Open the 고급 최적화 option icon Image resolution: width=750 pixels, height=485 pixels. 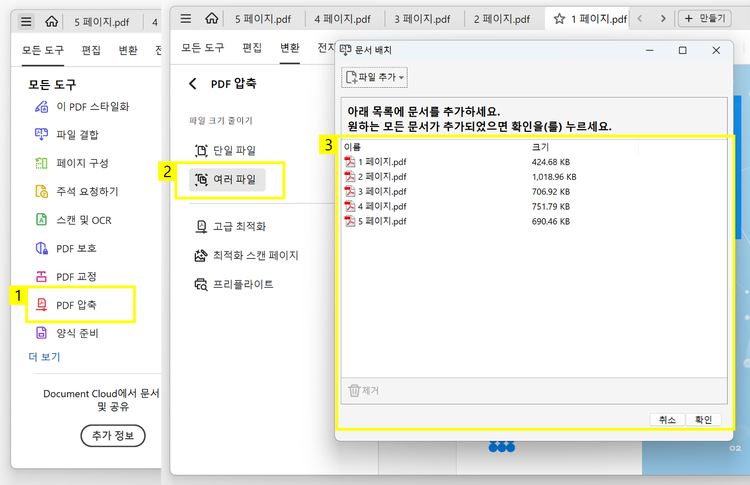click(x=201, y=226)
